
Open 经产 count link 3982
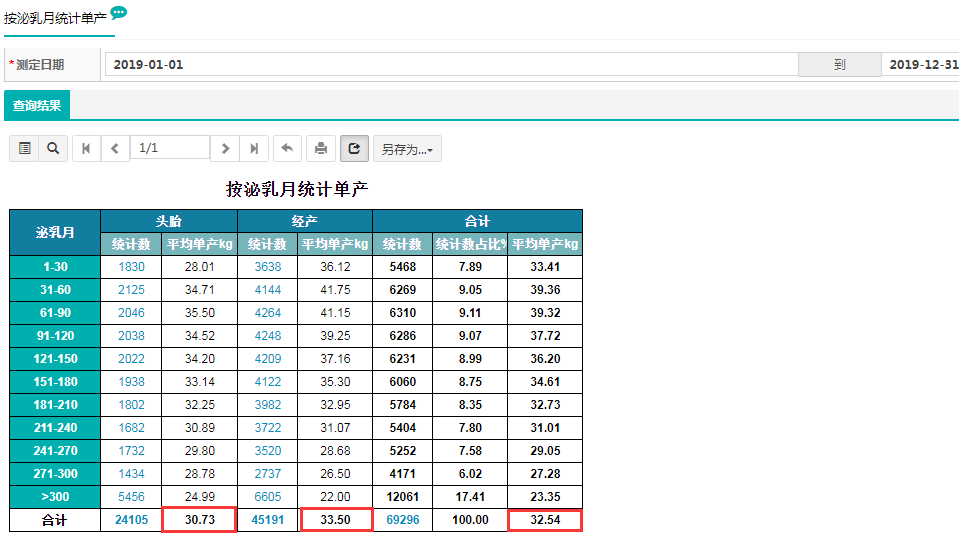[x=268, y=405]
